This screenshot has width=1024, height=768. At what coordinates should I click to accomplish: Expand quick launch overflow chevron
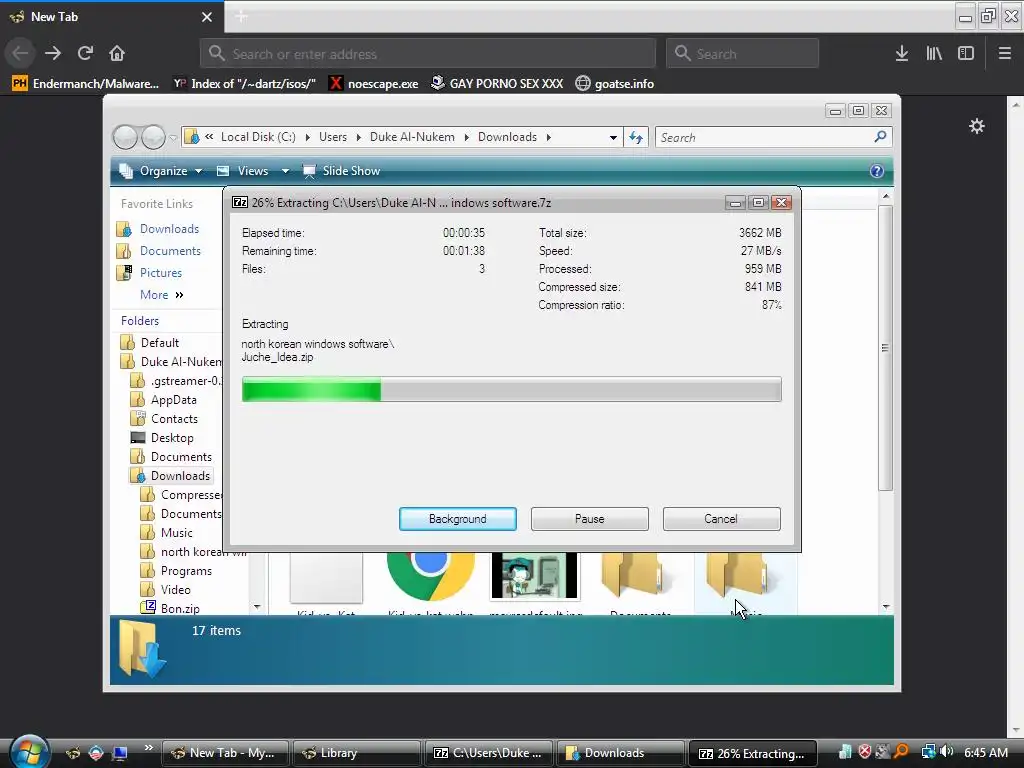point(148,747)
